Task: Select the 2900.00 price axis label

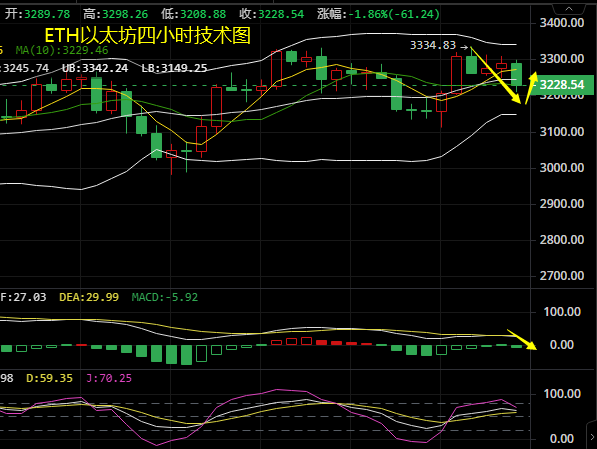Action: click(x=562, y=204)
